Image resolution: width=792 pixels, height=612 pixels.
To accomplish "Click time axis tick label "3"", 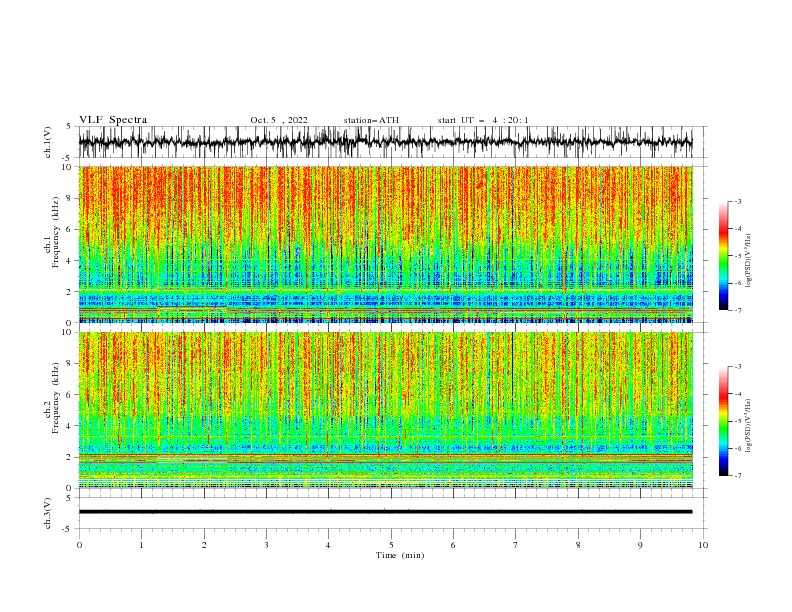I will click(266, 545).
